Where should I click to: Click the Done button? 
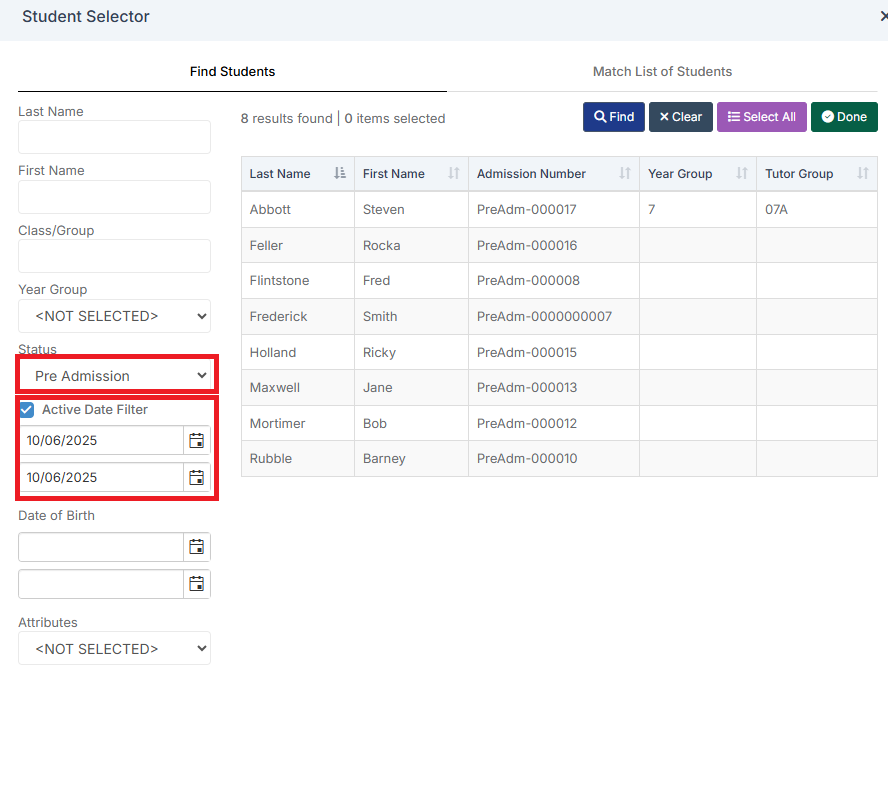pyautogui.click(x=844, y=116)
